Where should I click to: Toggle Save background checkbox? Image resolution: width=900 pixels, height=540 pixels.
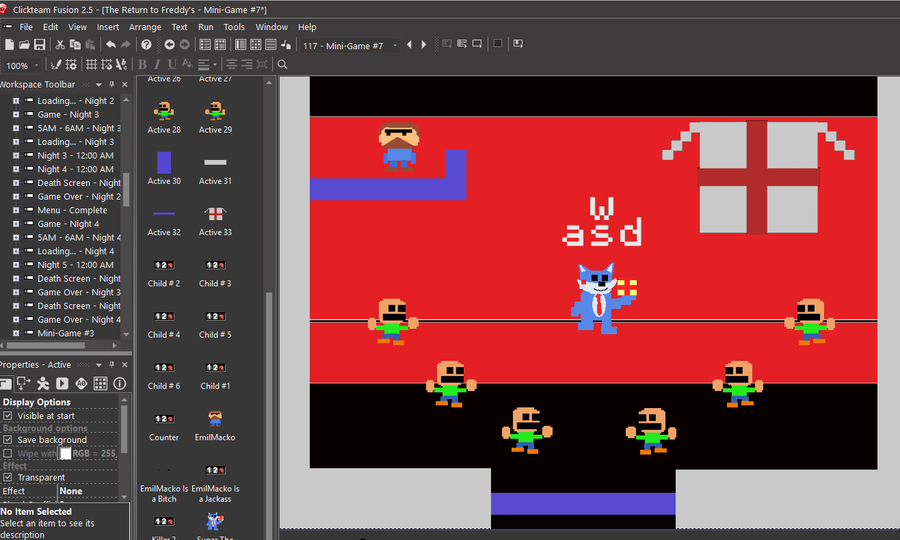[x=7, y=440]
